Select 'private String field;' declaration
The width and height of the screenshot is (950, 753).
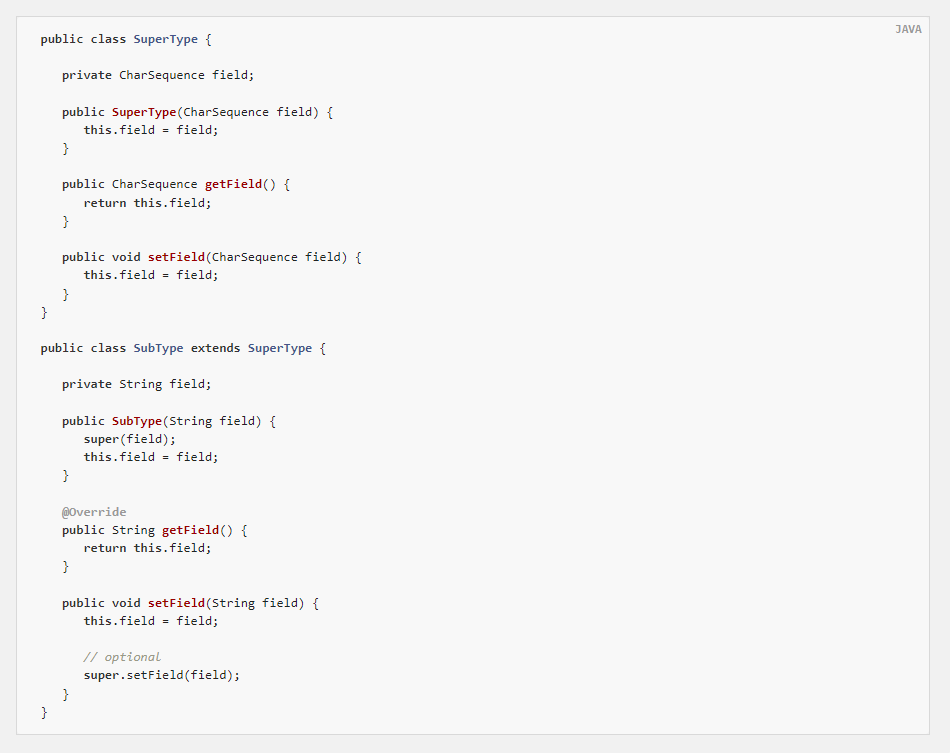coord(136,384)
